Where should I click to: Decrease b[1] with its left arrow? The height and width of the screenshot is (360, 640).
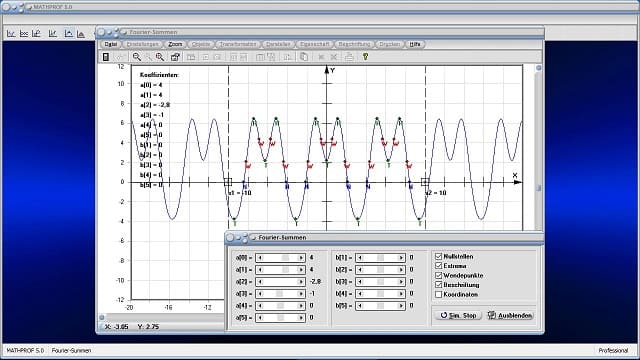coord(360,258)
